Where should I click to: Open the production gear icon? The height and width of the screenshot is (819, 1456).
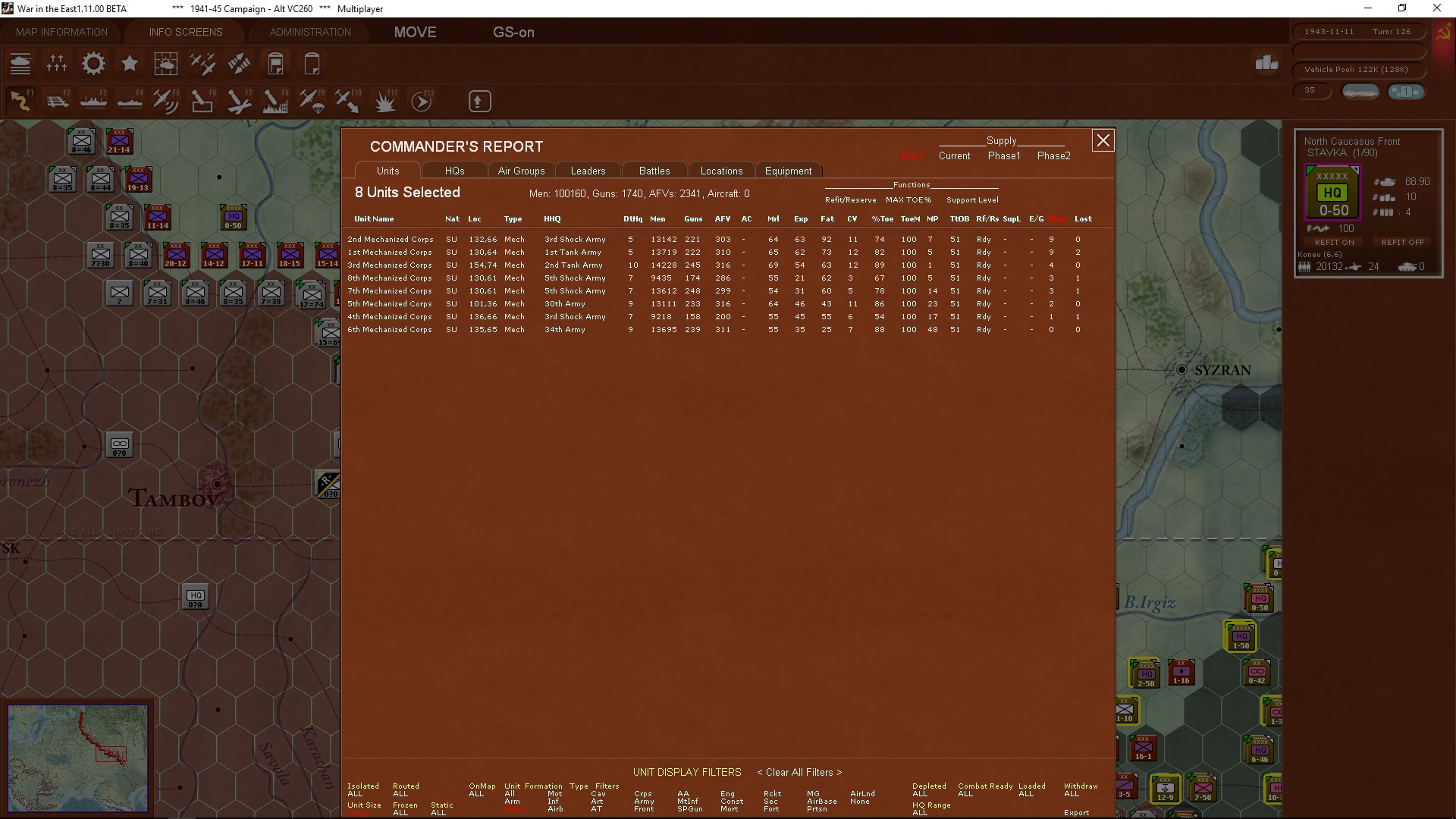pyautogui.click(x=93, y=64)
